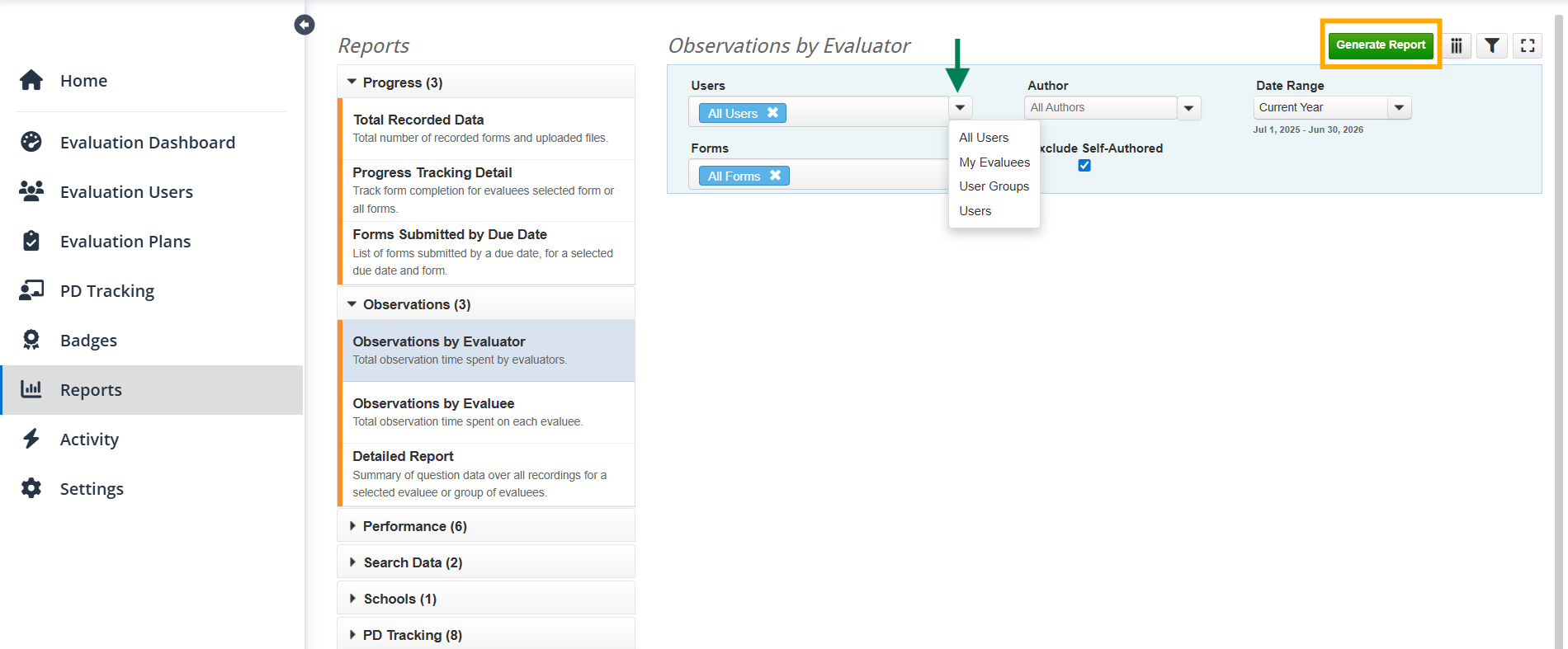Click the Evaluation Users people icon
Screen dimensions: 1568x649
coord(31,191)
